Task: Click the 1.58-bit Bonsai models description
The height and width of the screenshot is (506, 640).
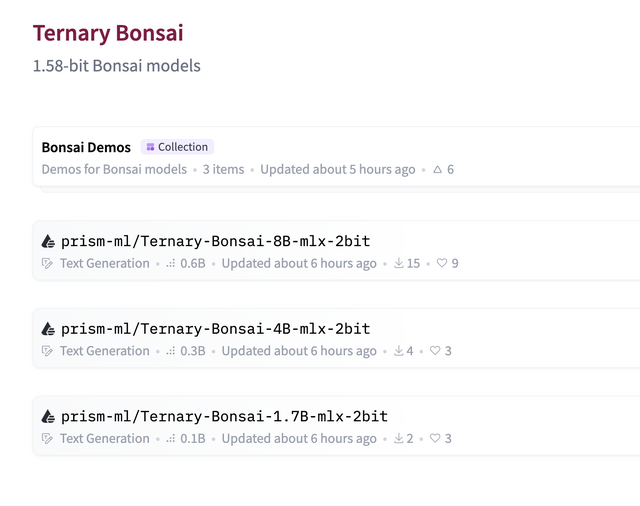Action: [117, 66]
